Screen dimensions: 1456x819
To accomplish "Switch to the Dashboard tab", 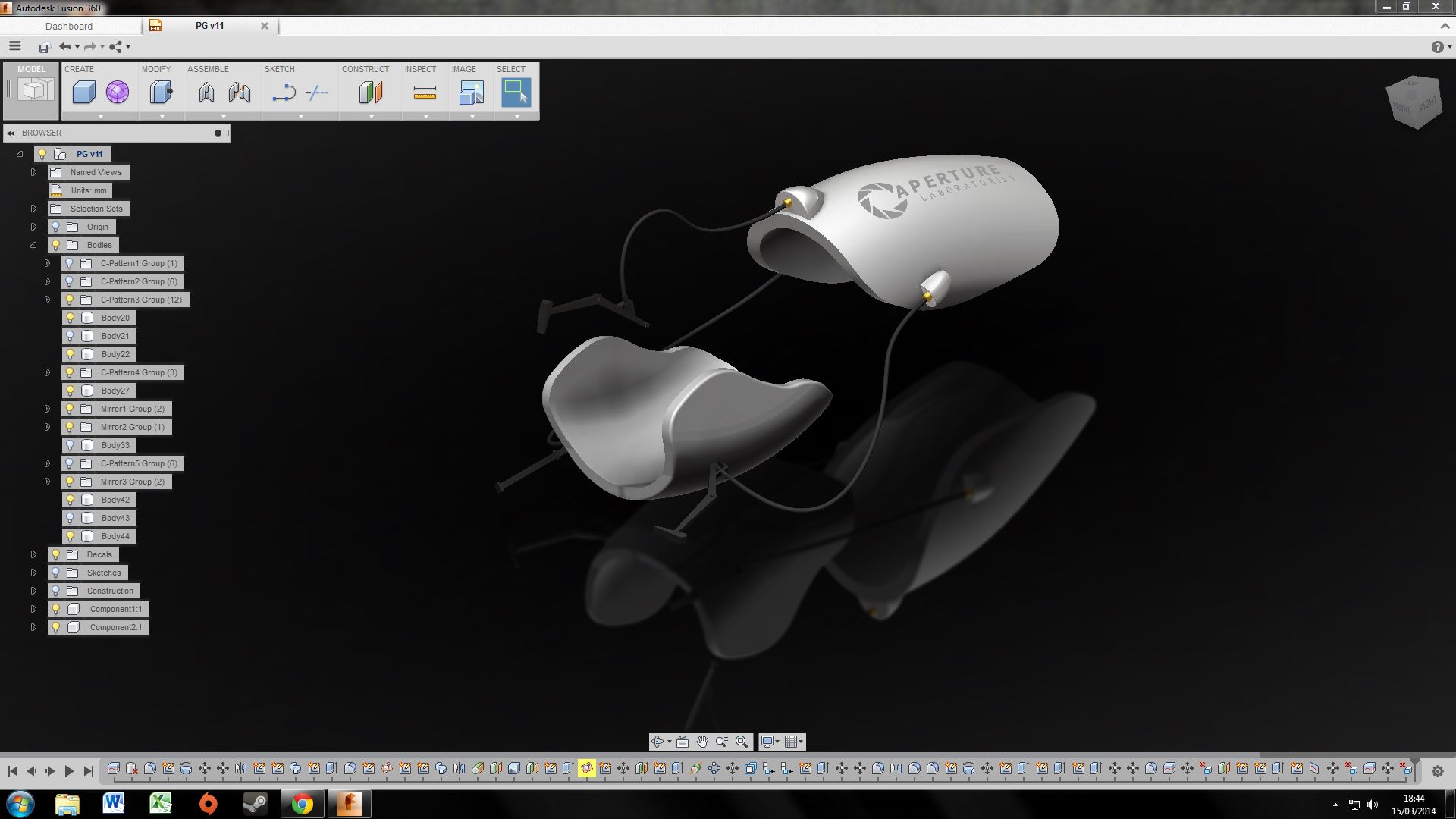I will (x=69, y=26).
